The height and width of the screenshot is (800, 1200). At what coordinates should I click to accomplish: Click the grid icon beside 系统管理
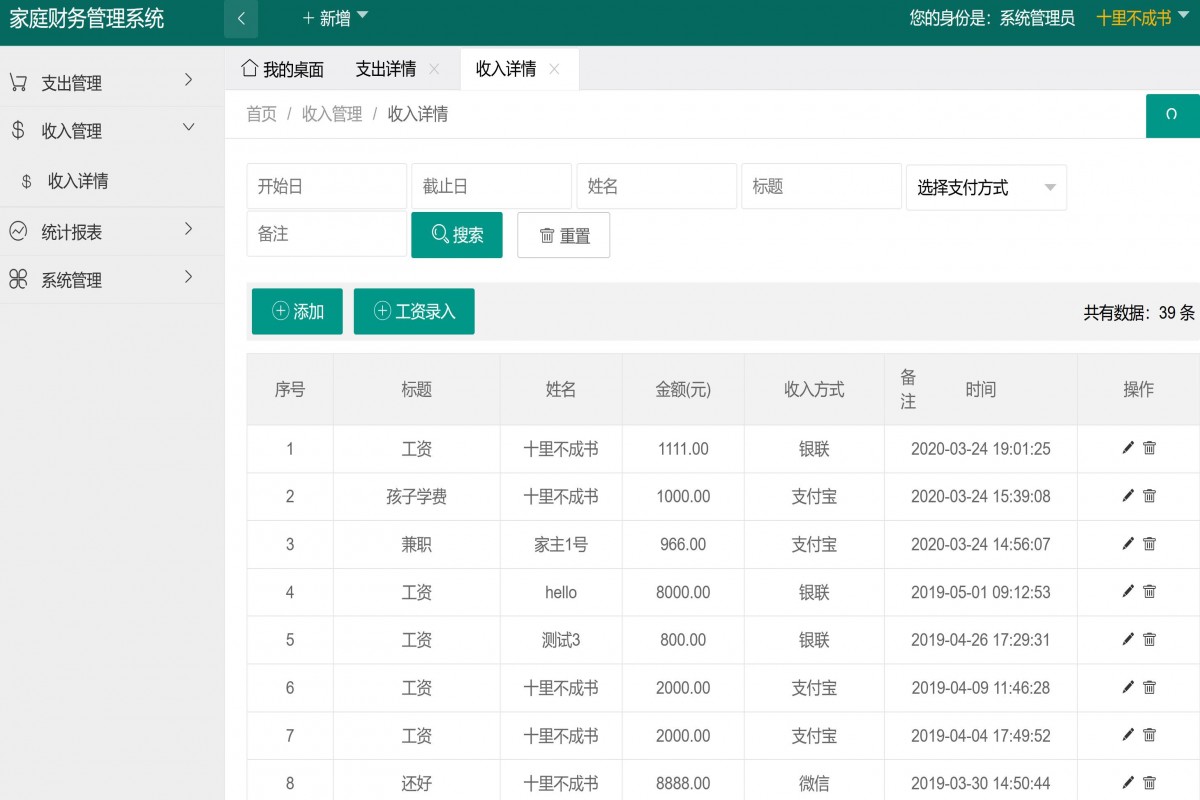click(x=18, y=280)
